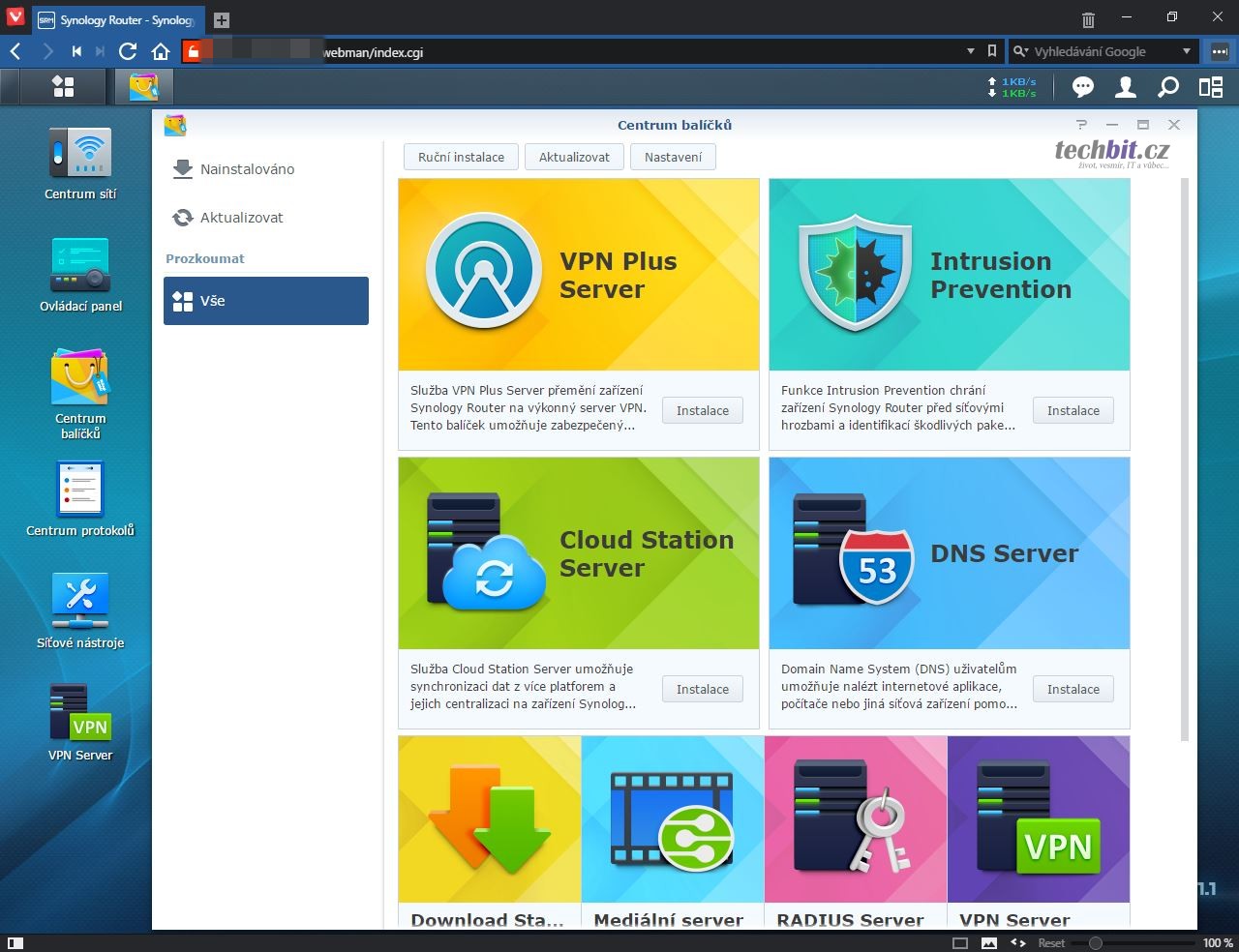Click the SRM search magnifier icon
Image resolution: width=1239 pixels, height=952 pixels.
[1168, 88]
